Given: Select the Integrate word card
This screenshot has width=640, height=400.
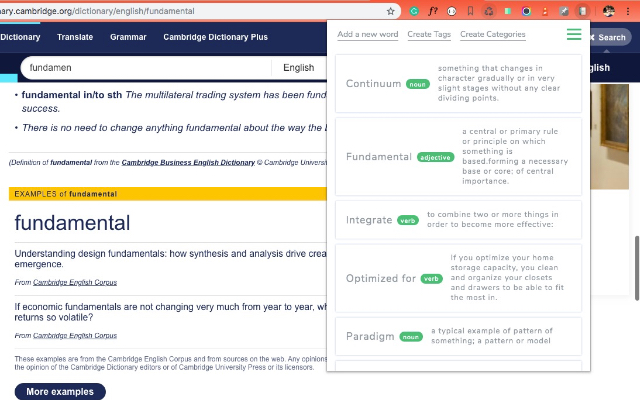Looking at the screenshot, I should tap(458, 220).
